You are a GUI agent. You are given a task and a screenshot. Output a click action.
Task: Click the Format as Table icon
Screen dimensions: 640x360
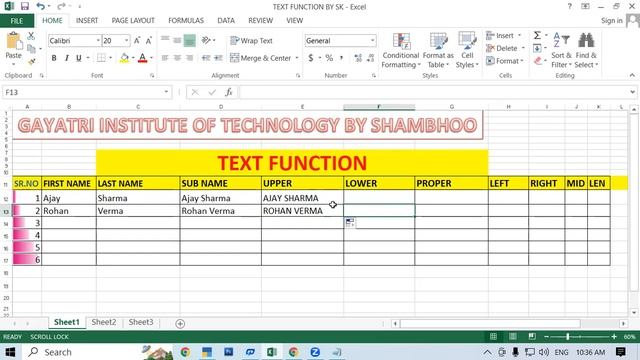[438, 41]
